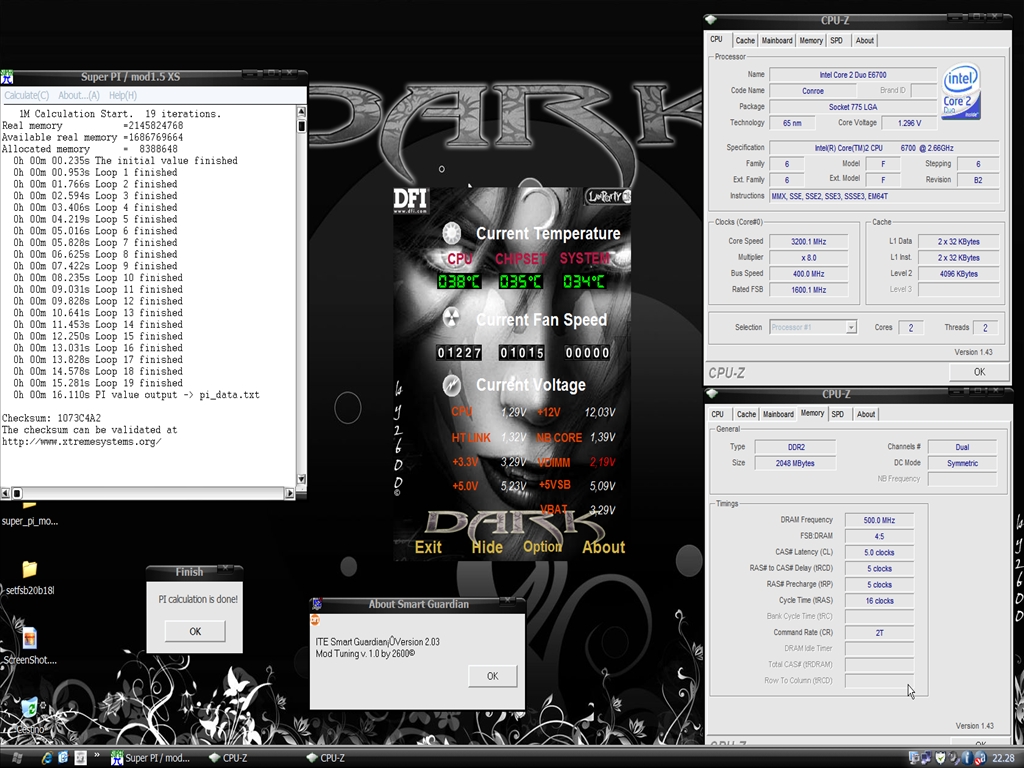Click the red antivirus tray icon
The height and width of the screenshot is (768, 1024).
click(980, 758)
